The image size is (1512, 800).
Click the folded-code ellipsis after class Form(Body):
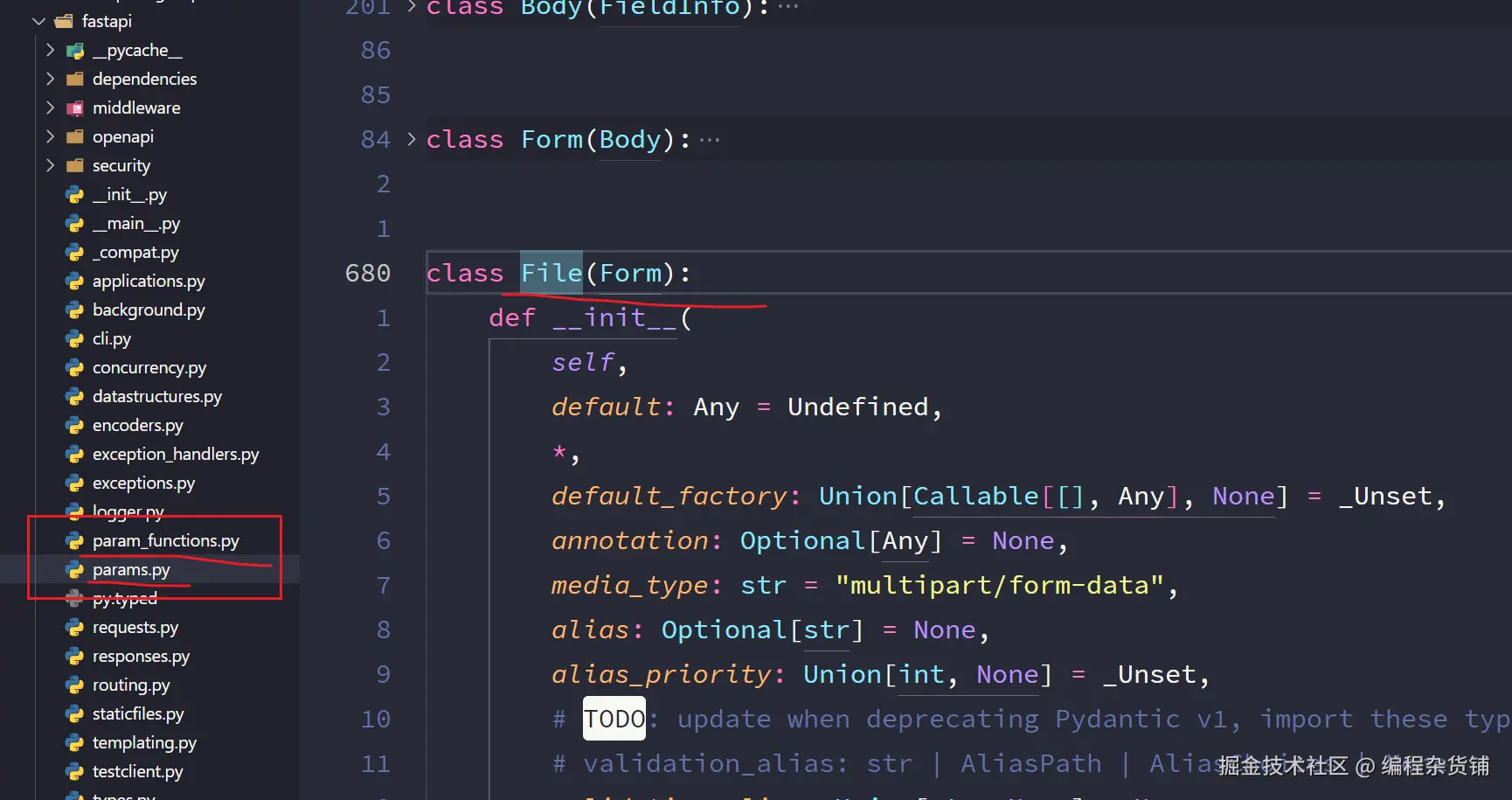point(710,140)
